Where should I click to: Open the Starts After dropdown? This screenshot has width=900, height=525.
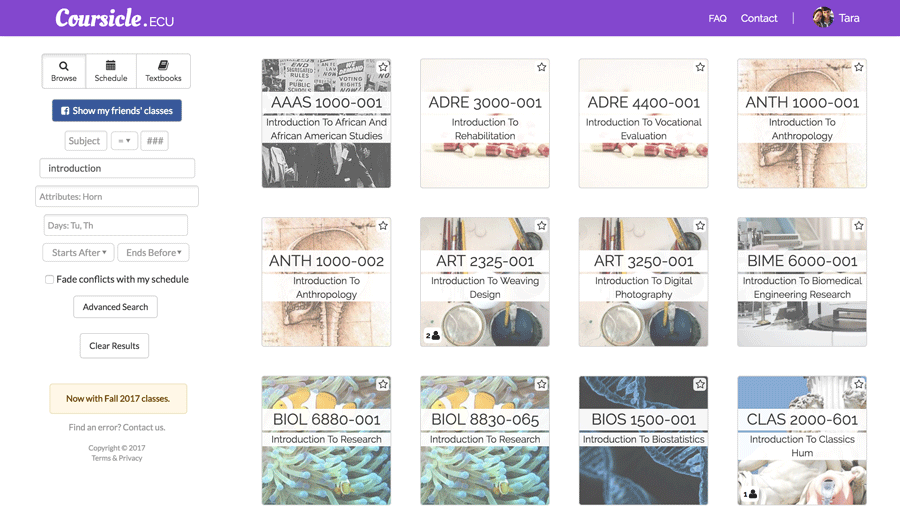click(x=78, y=253)
